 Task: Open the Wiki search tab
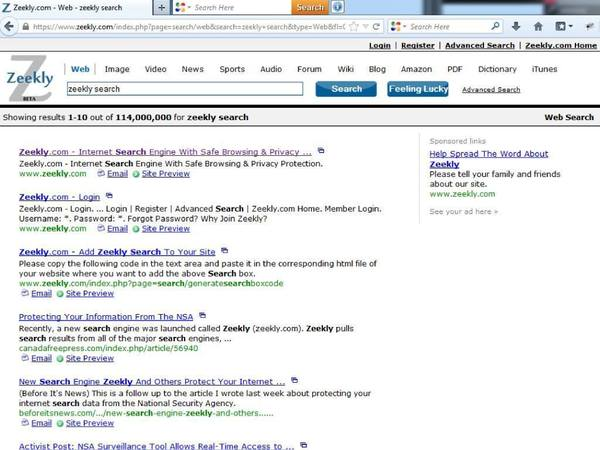click(x=346, y=69)
